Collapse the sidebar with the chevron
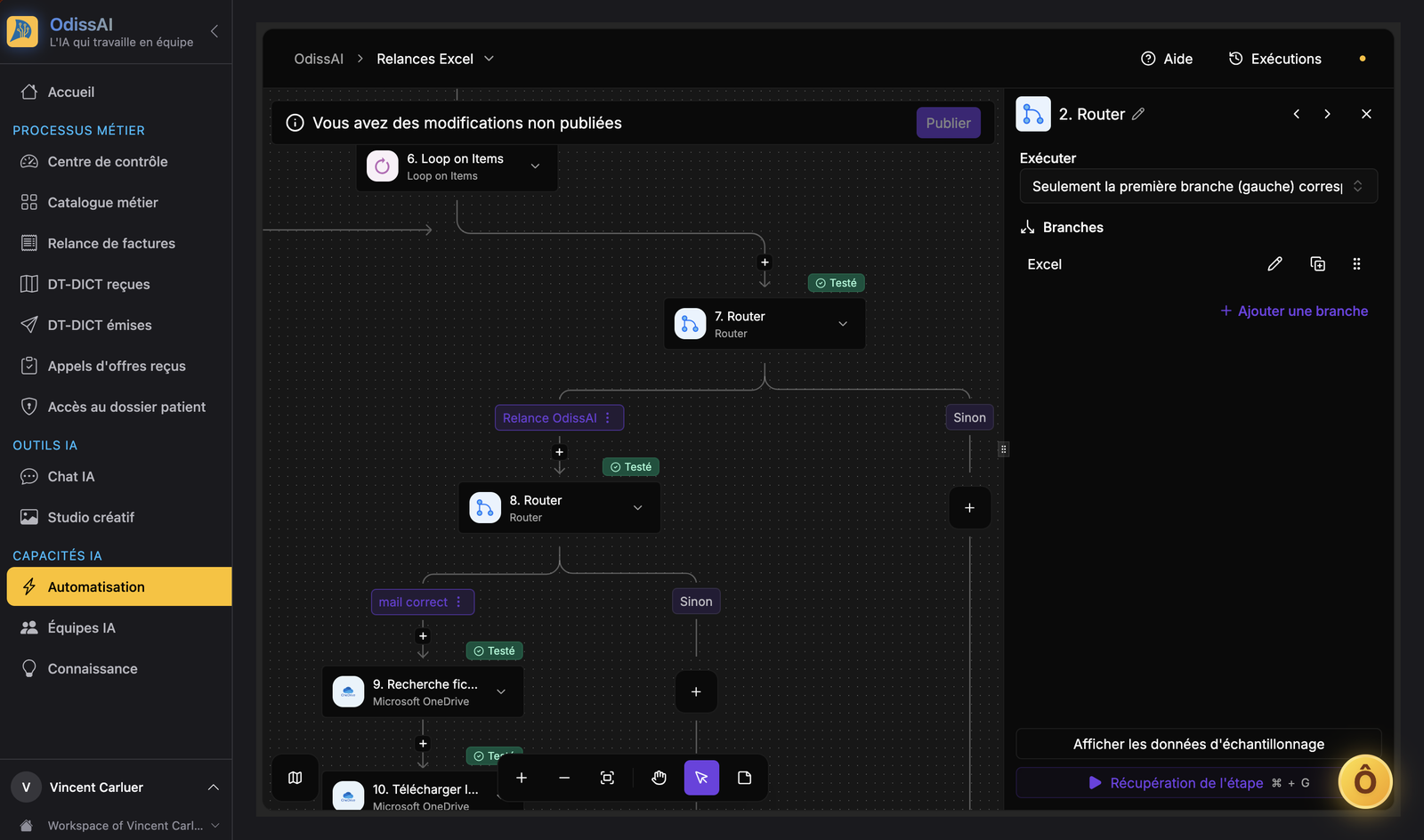Screen dimensions: 1424x840 [214, 31]
